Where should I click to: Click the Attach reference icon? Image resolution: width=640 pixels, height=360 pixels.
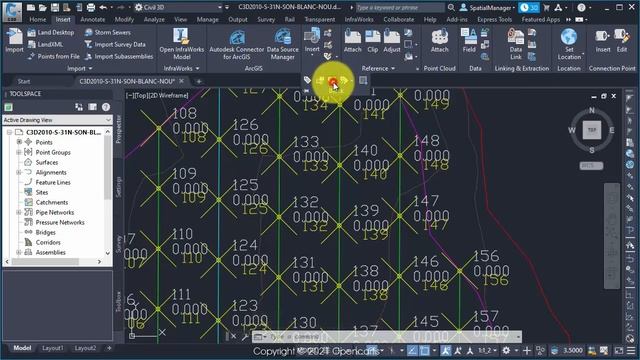coord(353,41)
